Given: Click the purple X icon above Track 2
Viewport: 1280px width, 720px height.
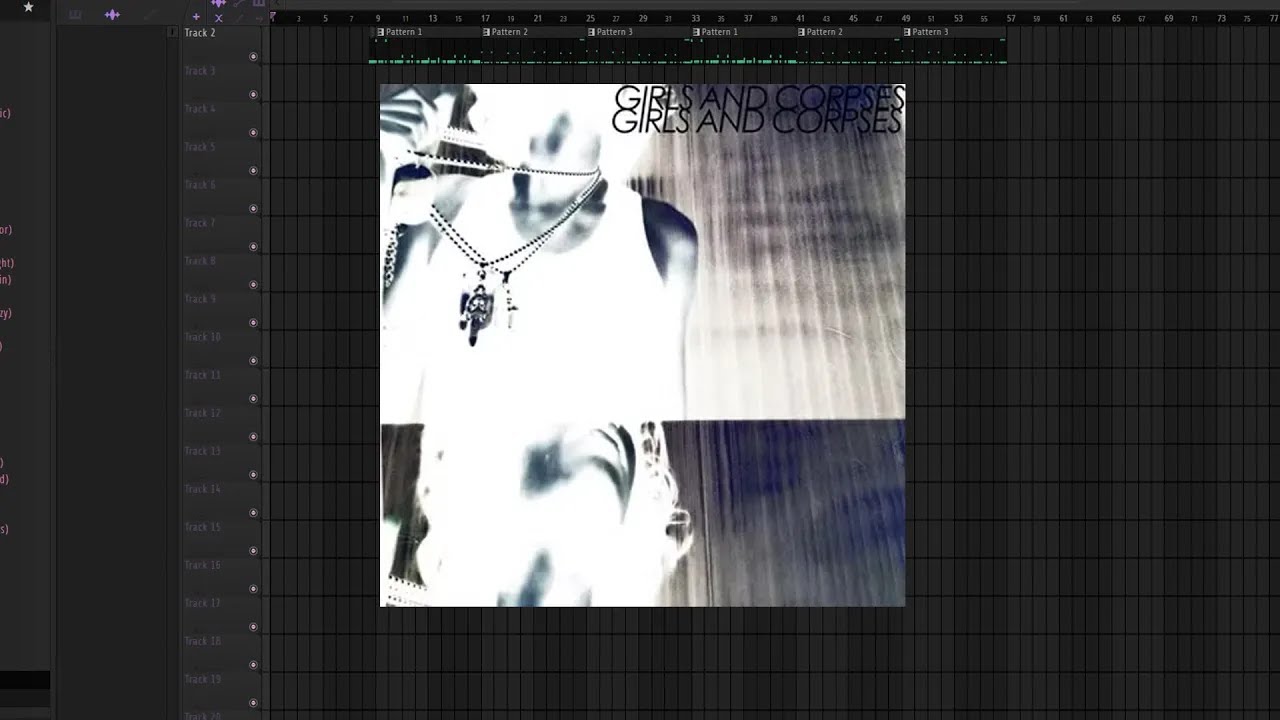Looking at the screenshot, I should click(218, 18).
